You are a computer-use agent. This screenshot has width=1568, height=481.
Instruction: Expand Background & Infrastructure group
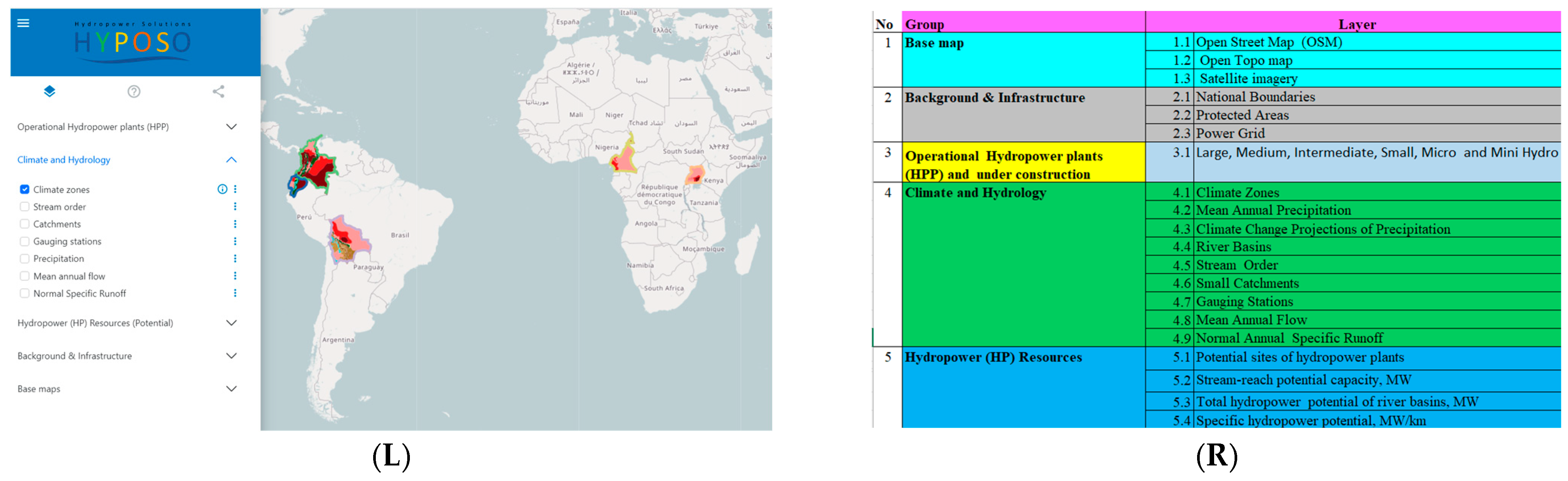click(x=231, y=356)
